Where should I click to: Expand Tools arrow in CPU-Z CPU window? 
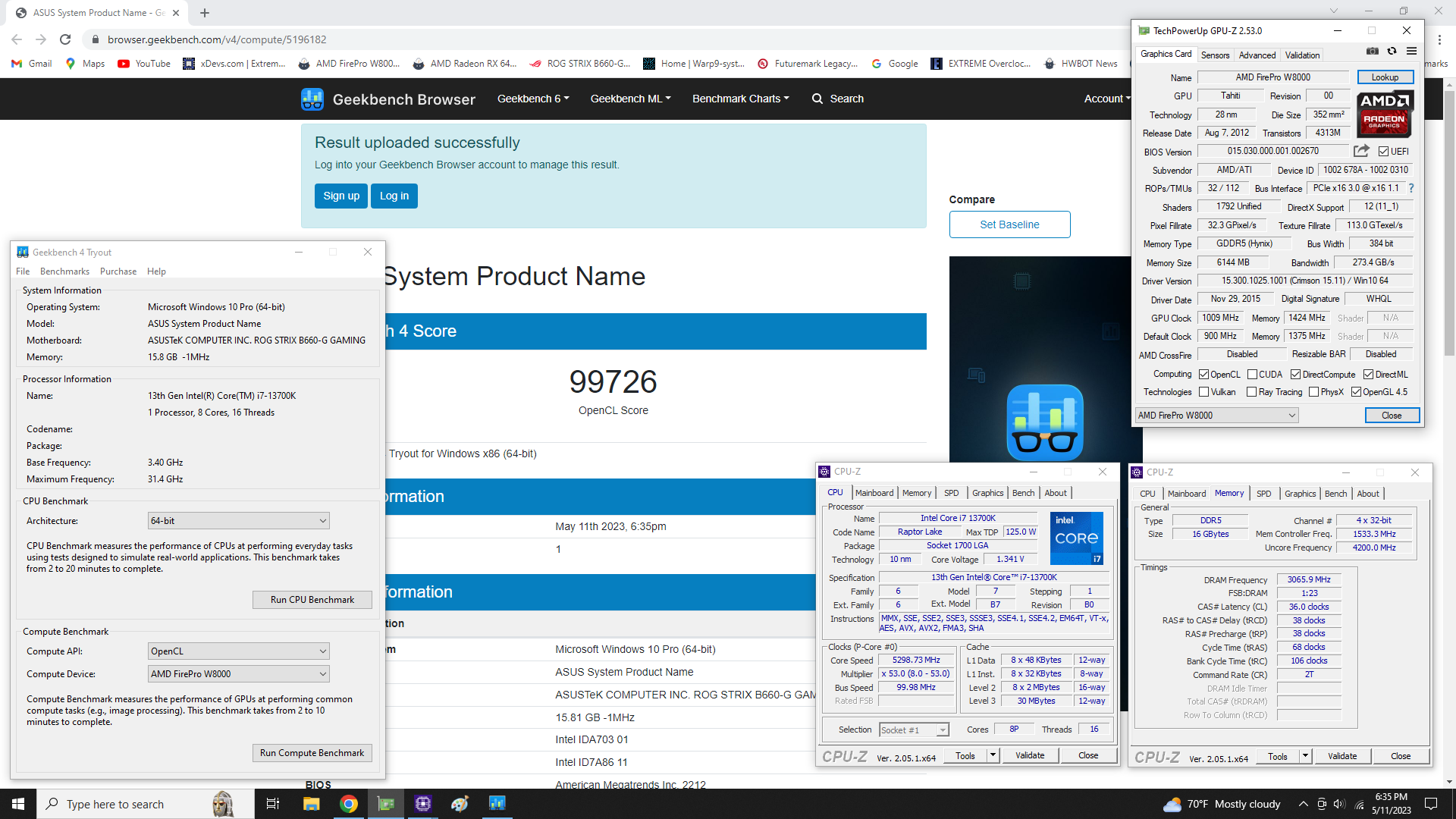993,756
